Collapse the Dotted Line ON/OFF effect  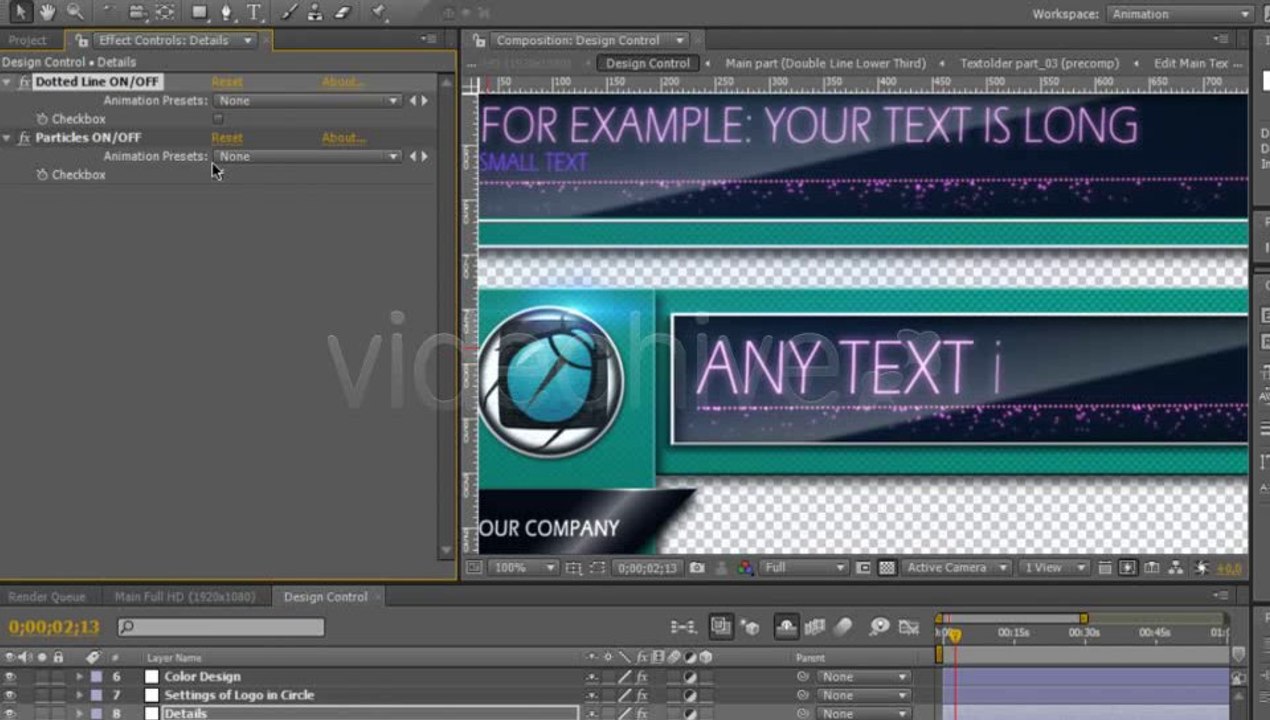pyautogui.click(x=7, y=82)
